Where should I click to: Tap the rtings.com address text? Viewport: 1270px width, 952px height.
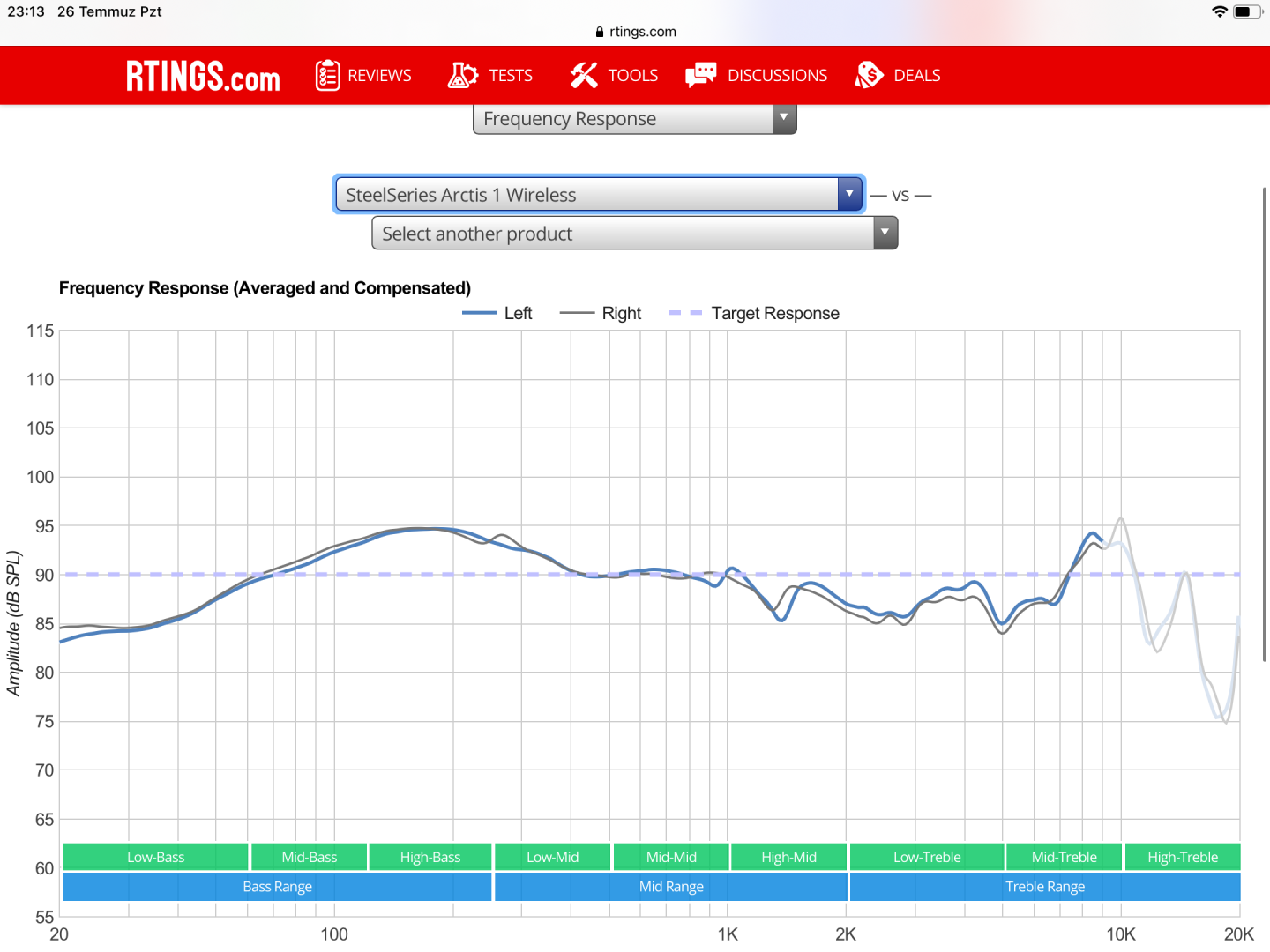tap(643, 32)
